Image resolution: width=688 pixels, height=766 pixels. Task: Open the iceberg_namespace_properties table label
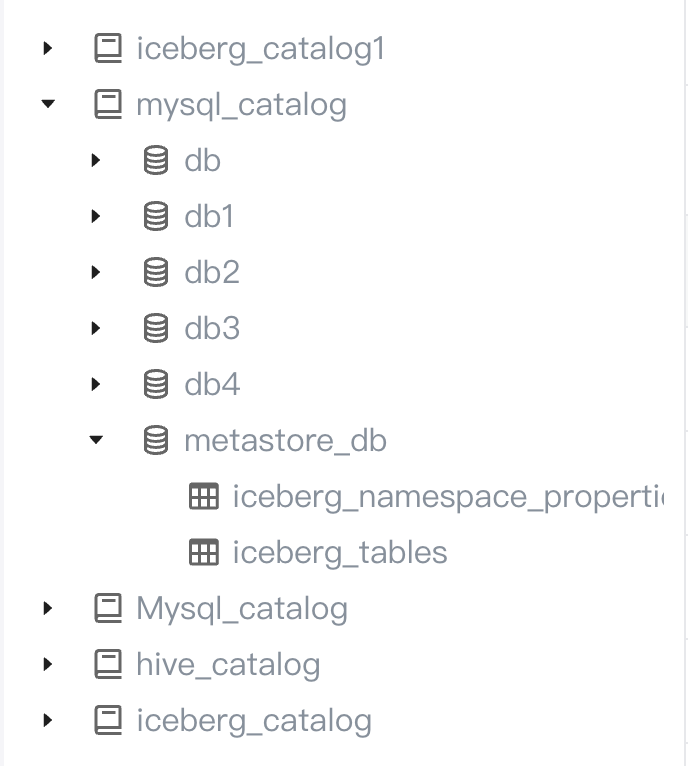(448, 496)
